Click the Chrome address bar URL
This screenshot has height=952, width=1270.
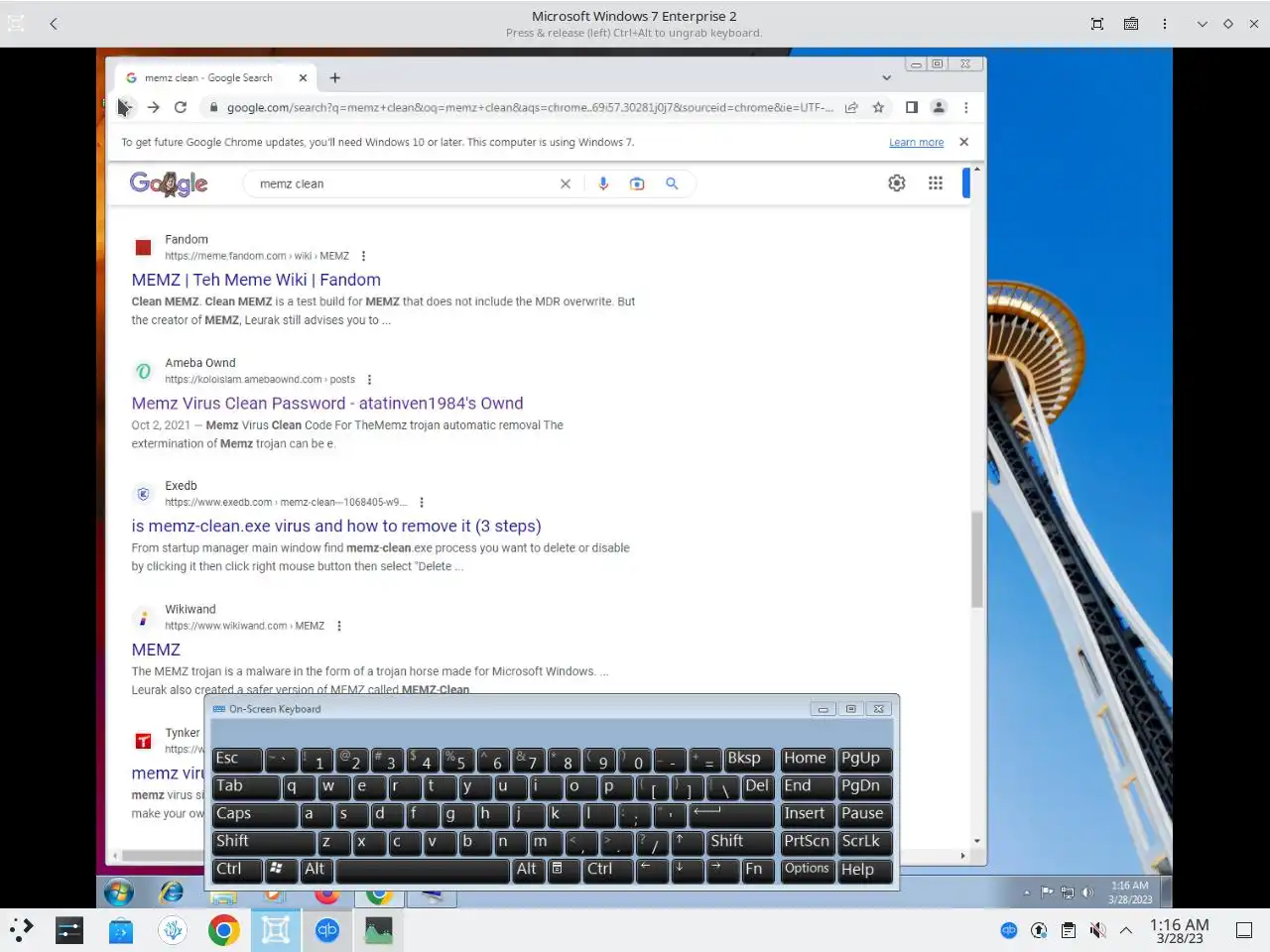coord(530,107)
